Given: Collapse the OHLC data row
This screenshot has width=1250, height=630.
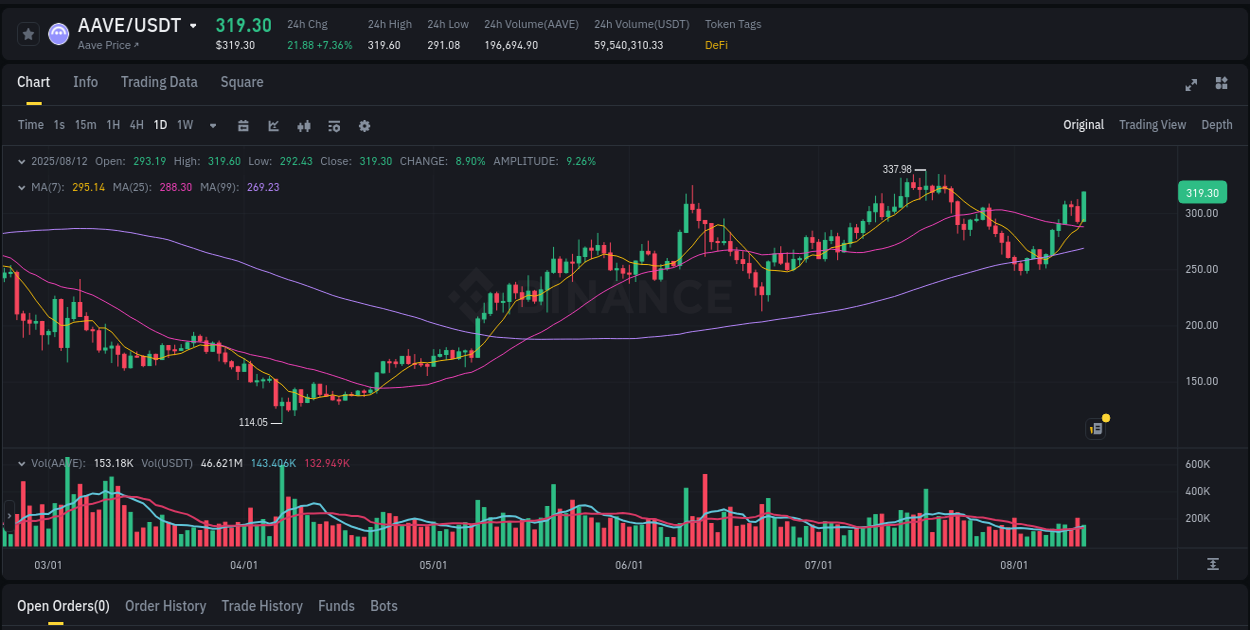Looking at the screenshot, I should pos(22,160).
